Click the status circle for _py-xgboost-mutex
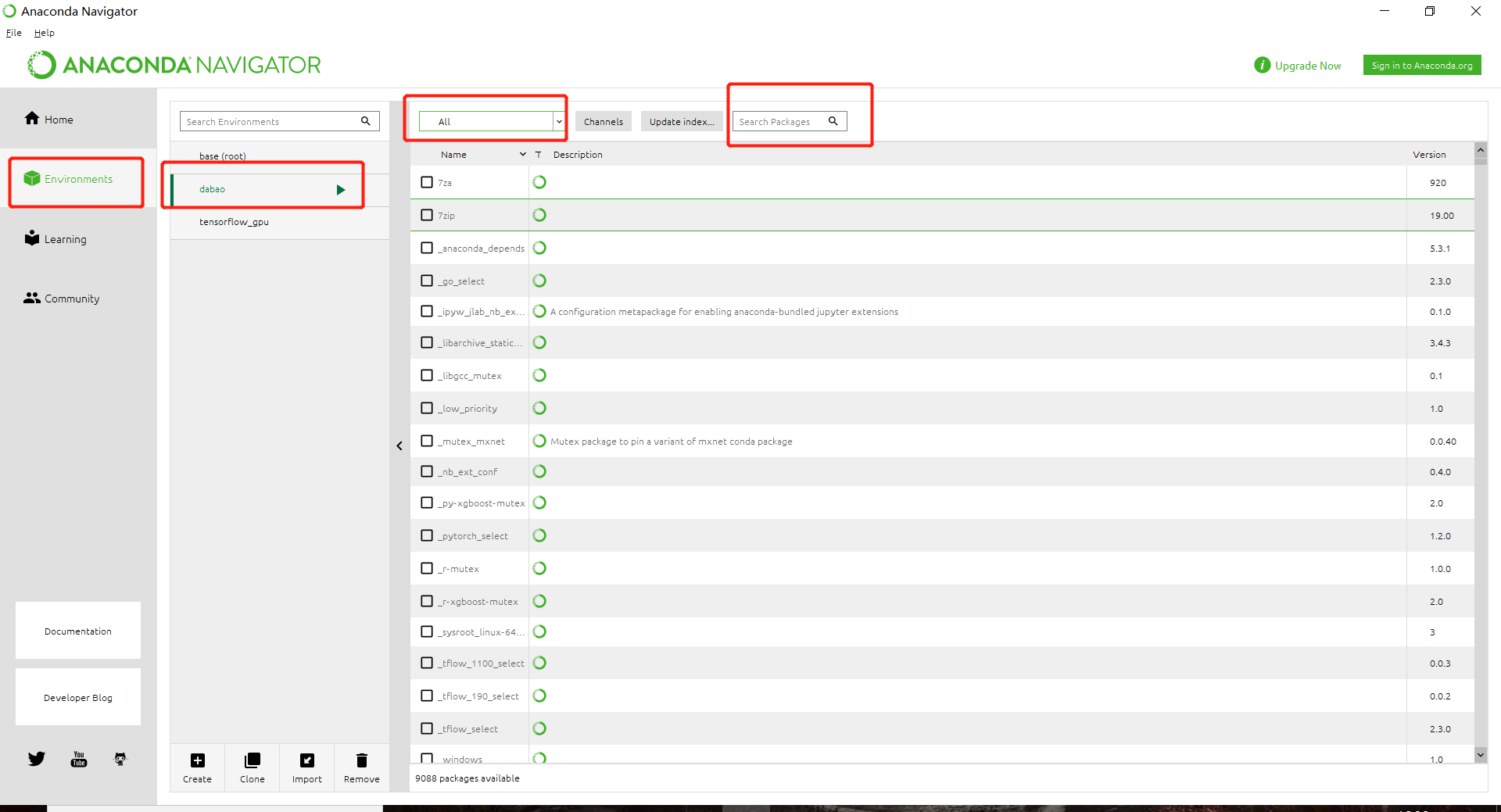Viewport: 1501px width, 812px height. pos(539,503)
